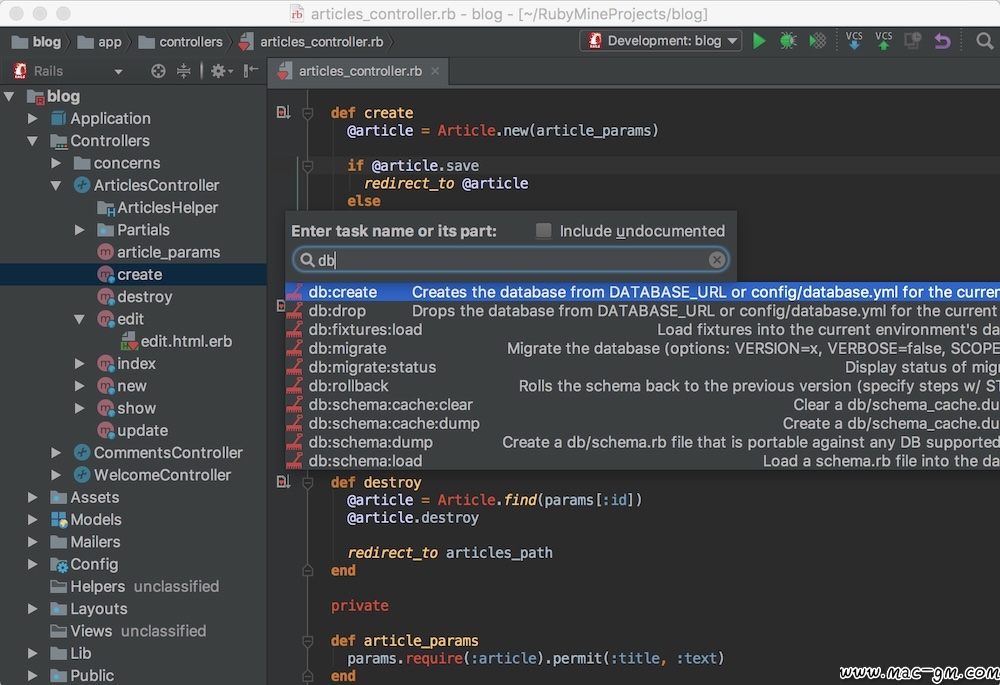Choose db:migrate:status task
The width and height of the screenshot is (1000, 685).
(x=642, y=367)
